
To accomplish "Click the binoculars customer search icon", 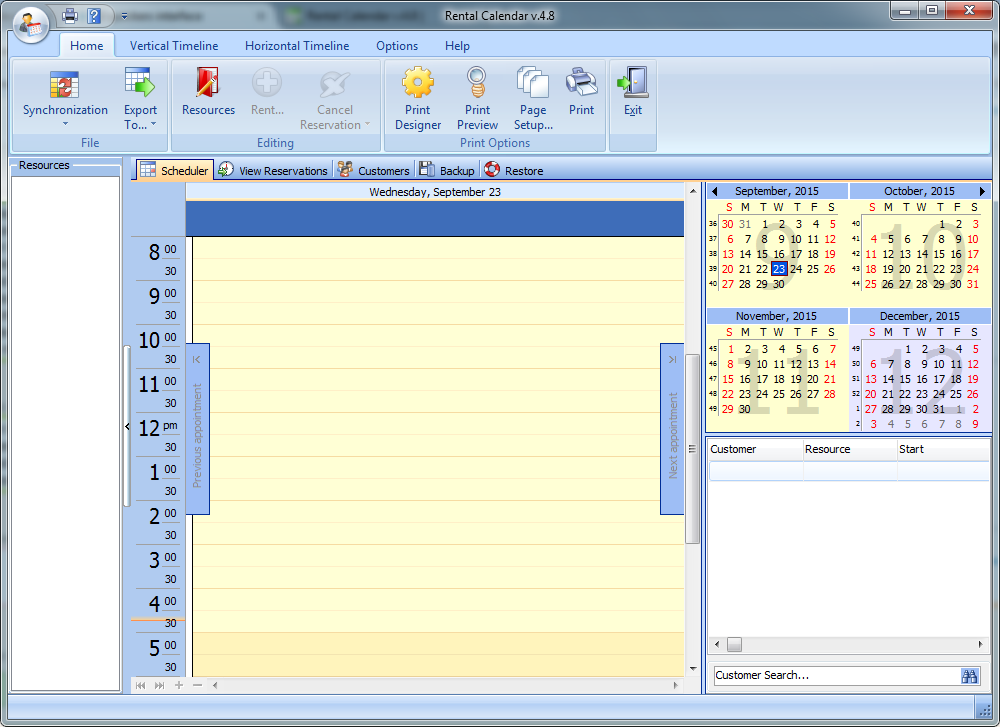I will click(969, 676).
